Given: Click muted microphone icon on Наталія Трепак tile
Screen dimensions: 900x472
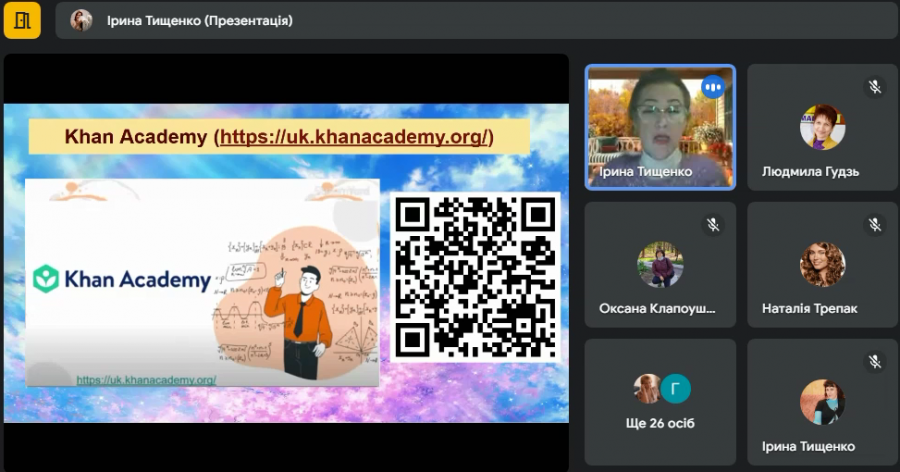Looking at the screenshot, I should [875, 225].
